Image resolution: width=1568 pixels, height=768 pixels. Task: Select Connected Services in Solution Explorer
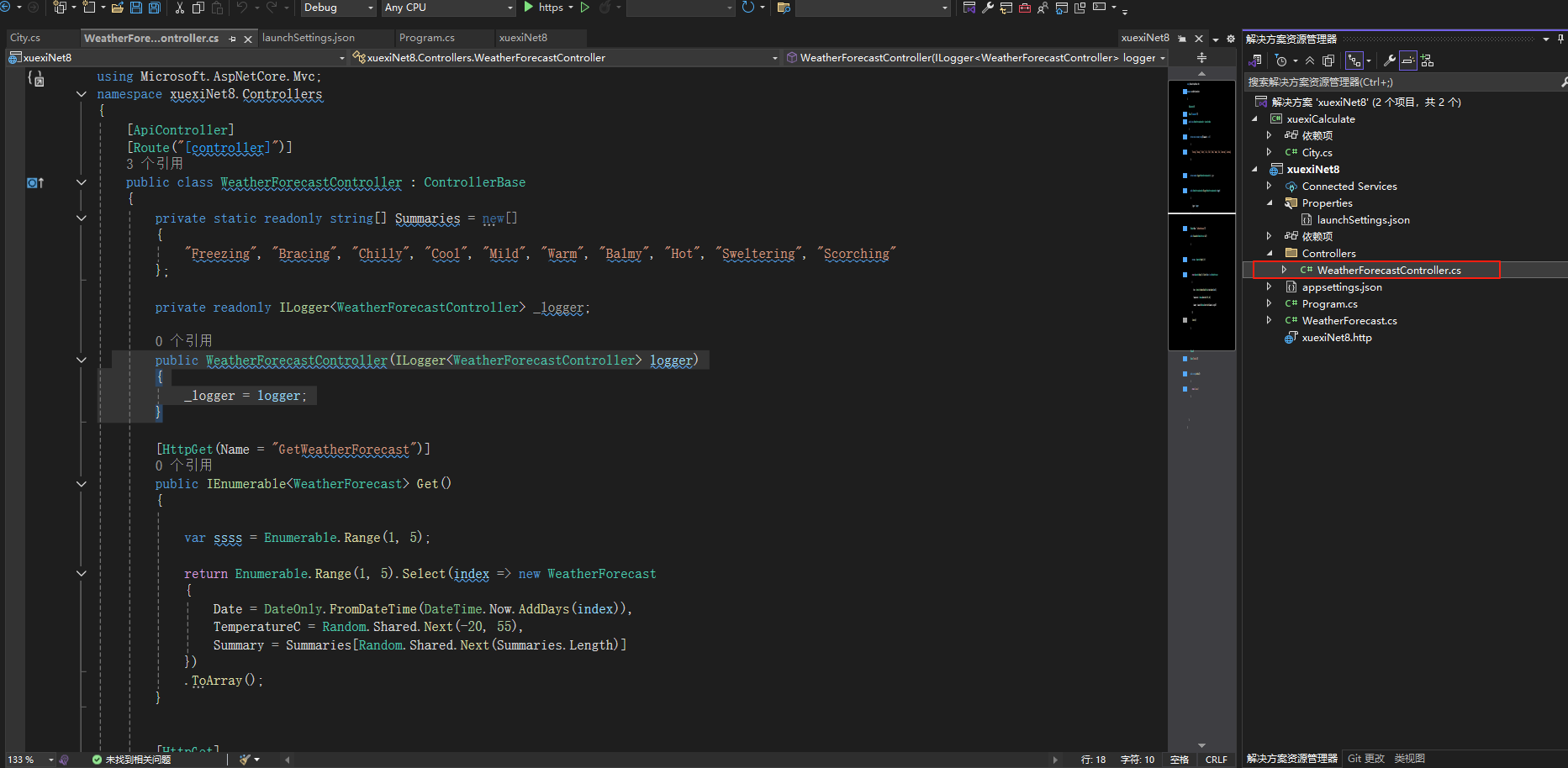(x=1349, y=187)
